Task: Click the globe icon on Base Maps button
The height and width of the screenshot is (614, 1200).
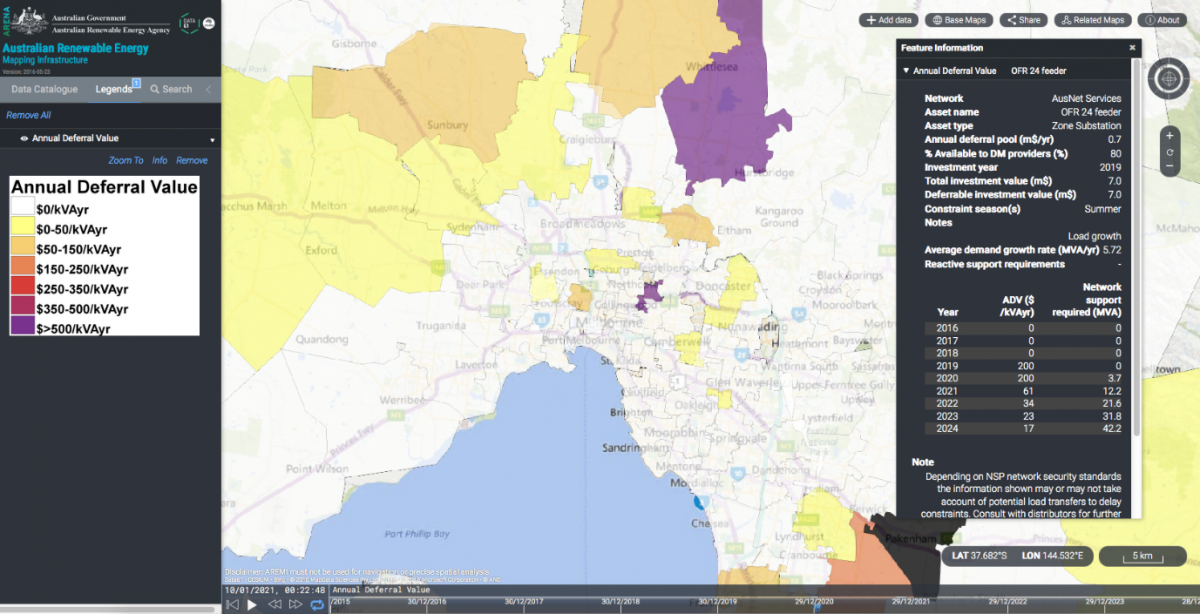Action: tap(937, 19)
